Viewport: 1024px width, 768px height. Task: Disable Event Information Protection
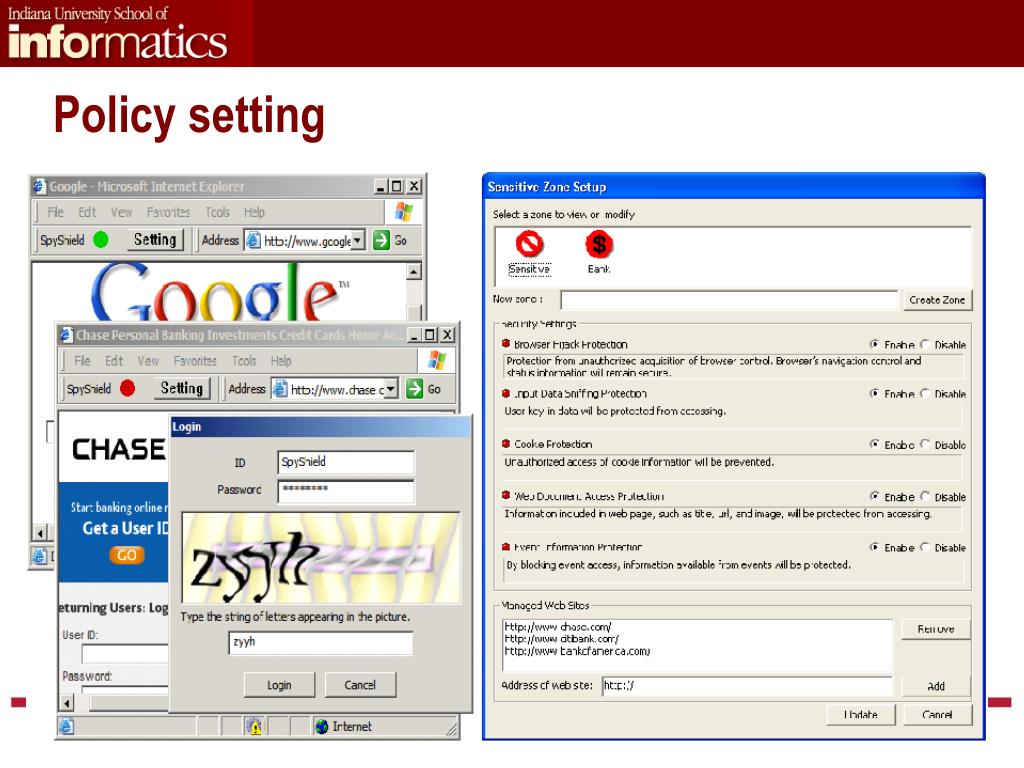pyautogui.click(x=925, y=547)
